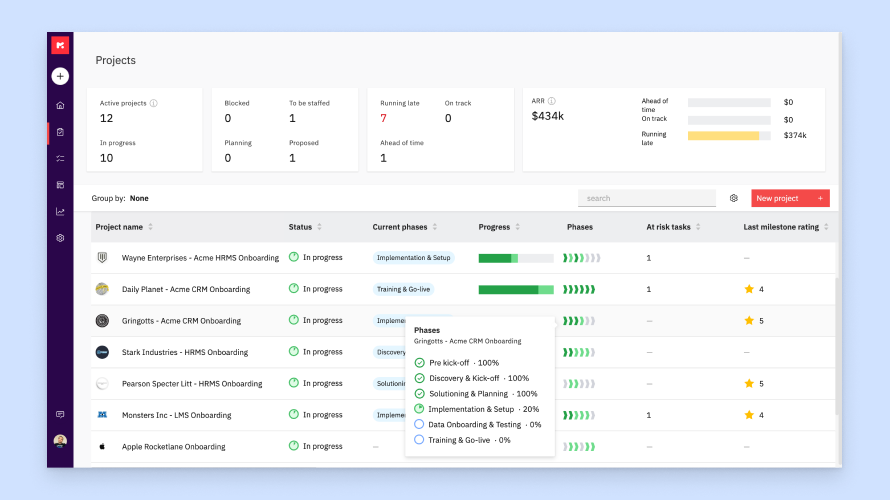Open the tasks checklist icon in sidebar
Viewport: 890px width, 500px height.
click(x=60, y=158)
